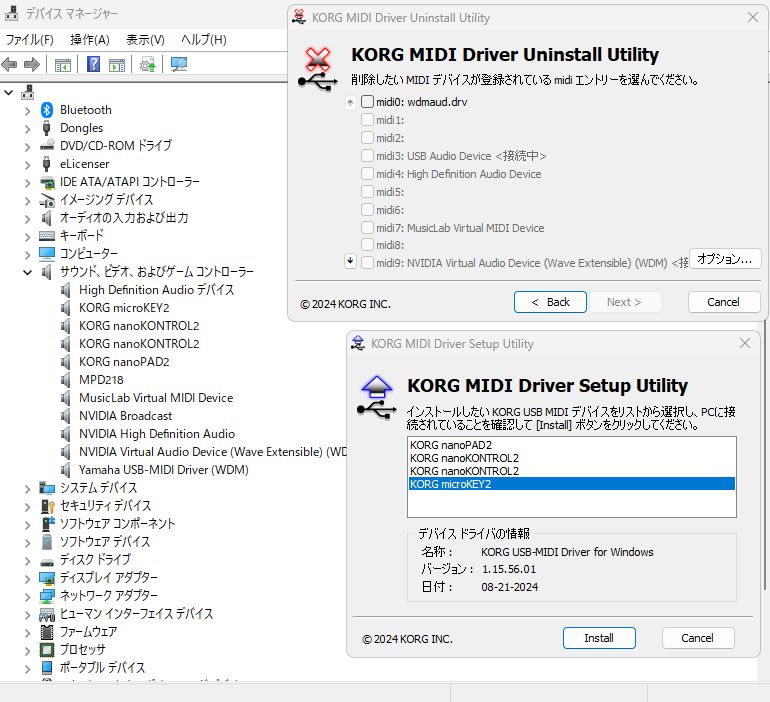
Task: Open the 操作(A) menu
Action: (90, 39)
